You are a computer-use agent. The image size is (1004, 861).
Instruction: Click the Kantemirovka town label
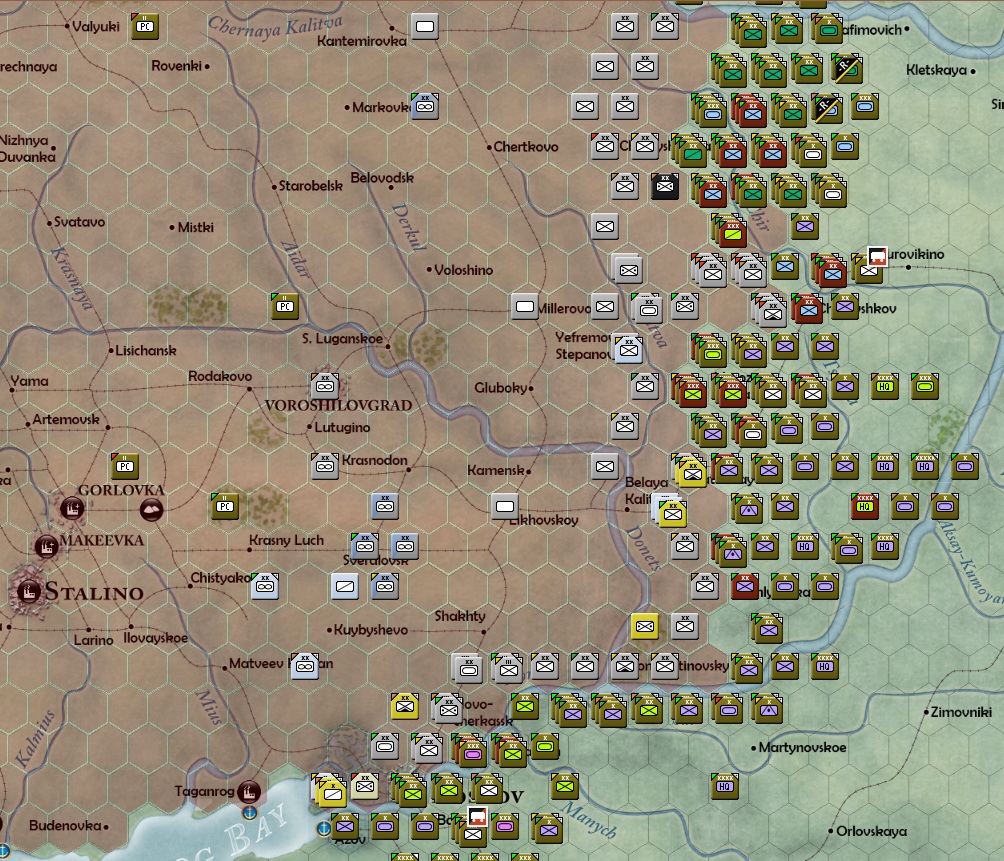pyautogui.click(x=362, y=41)
